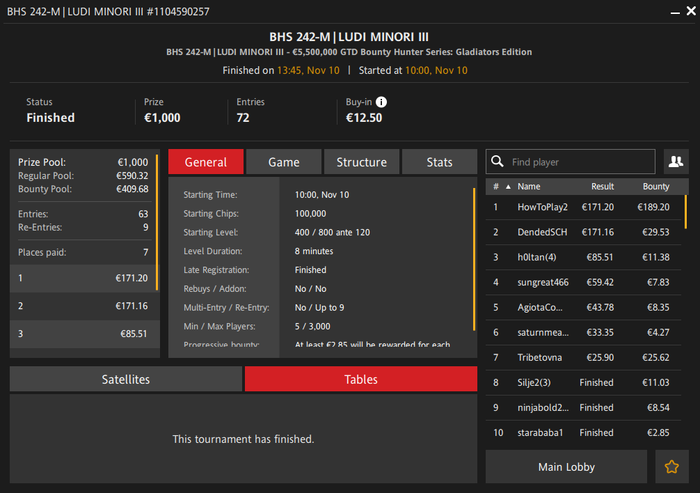Open the Structure tab
This screenshot has height=493, width=700.
(x=362, y=162)
